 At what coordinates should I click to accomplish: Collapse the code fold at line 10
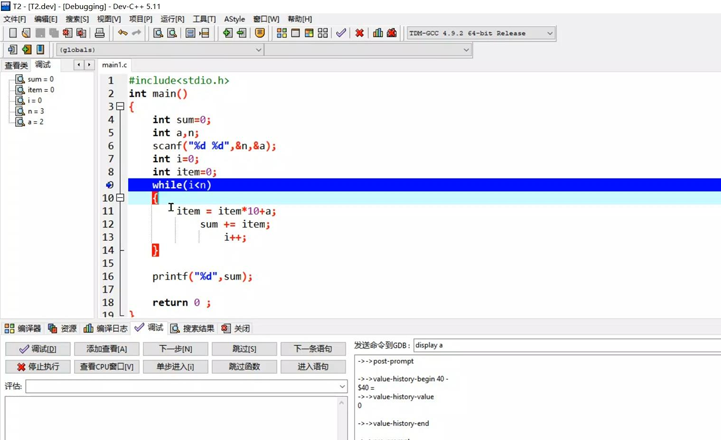[x=120, y=198]
